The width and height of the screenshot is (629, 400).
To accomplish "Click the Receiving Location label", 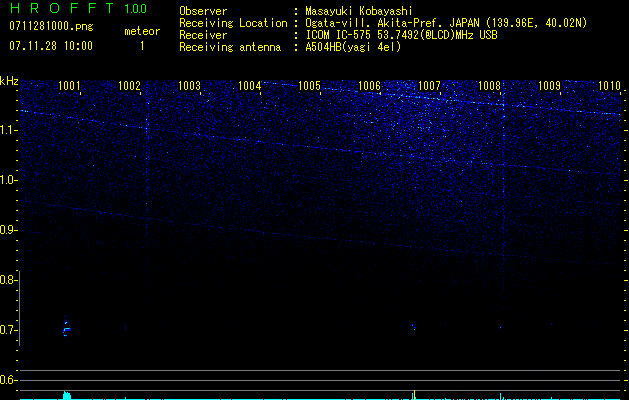I will pos(233,23).
